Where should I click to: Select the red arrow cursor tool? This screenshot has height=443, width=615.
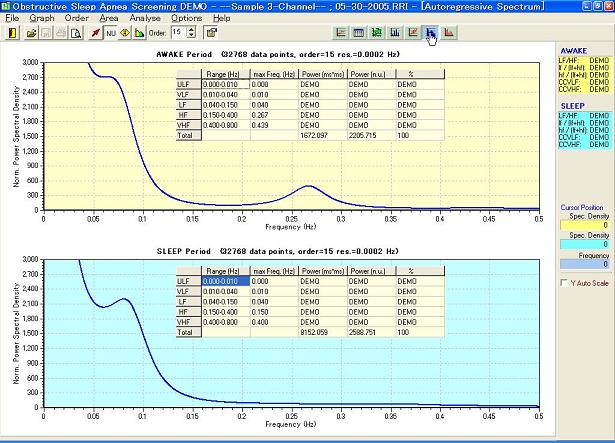(x=94, y=32)
